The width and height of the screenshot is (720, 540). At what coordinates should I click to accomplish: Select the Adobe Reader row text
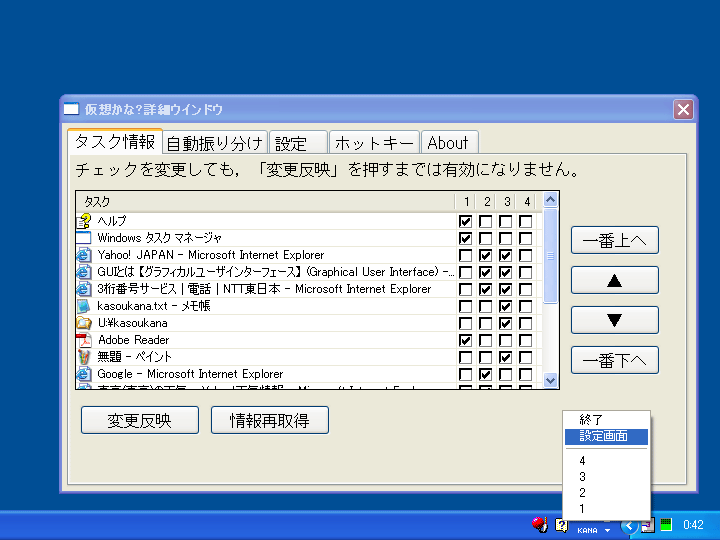[134, 340]
